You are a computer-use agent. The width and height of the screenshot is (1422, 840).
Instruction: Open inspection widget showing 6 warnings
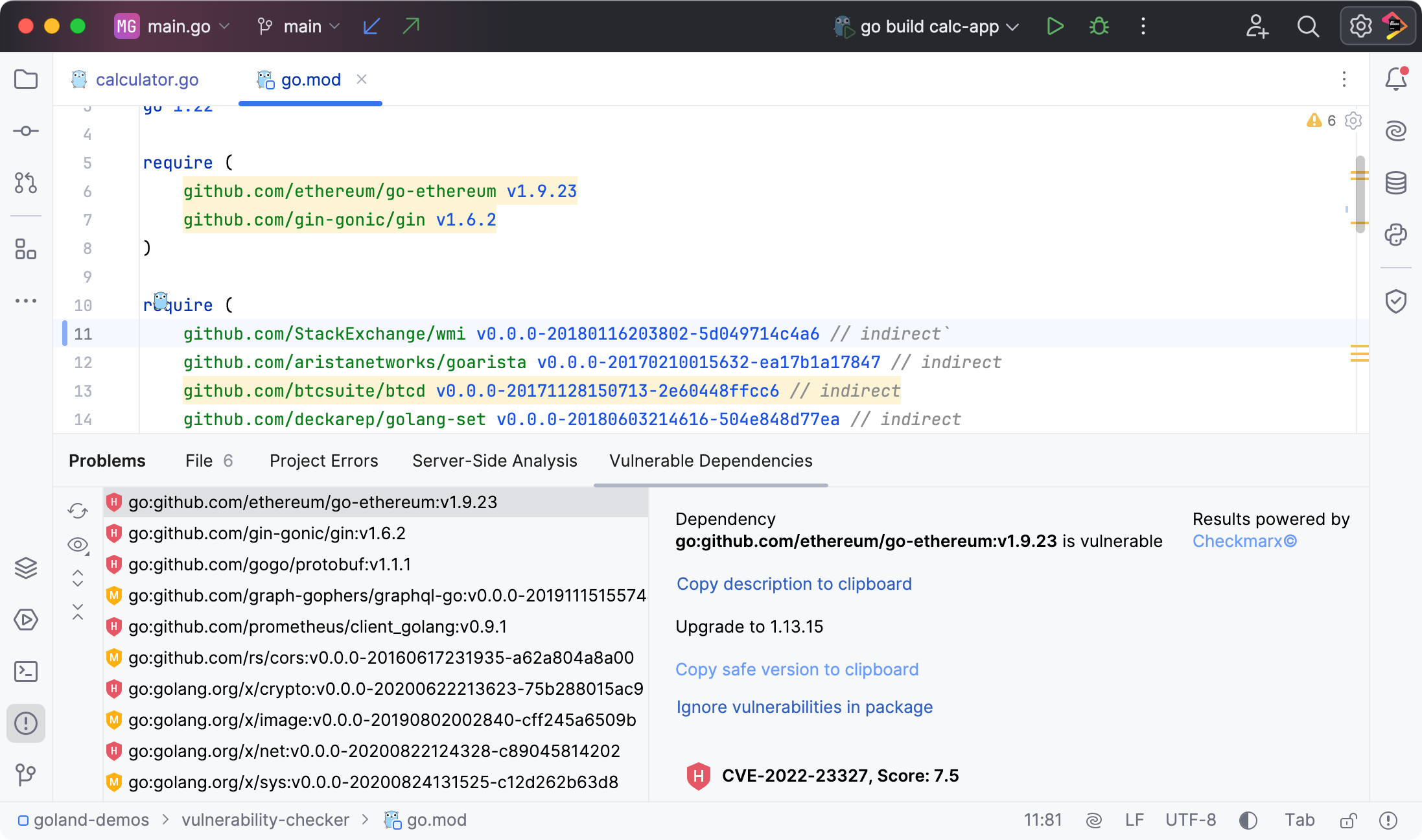click(x=1321, y=121)
